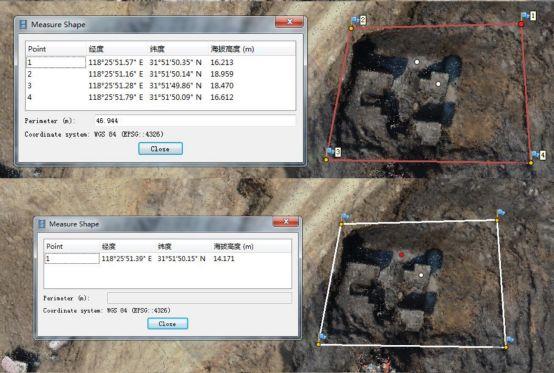Click altitude value 18.959
This screenshot has width=554, height=373.
(222, 74)
